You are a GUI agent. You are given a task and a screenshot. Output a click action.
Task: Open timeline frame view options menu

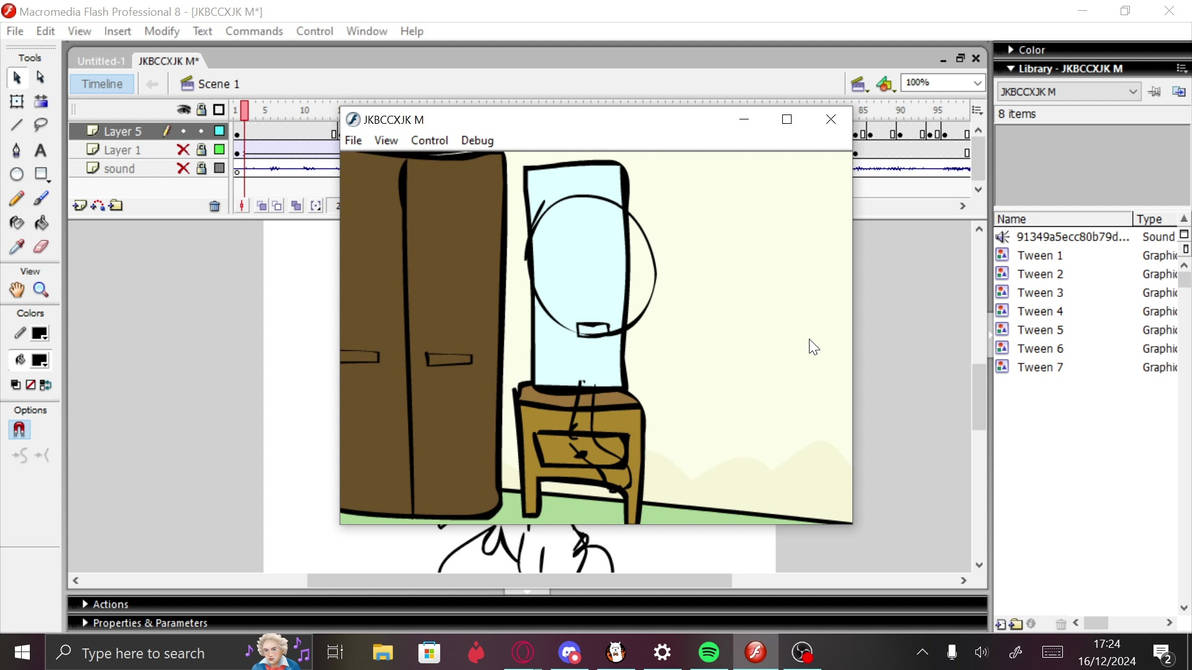pos(978,110)
